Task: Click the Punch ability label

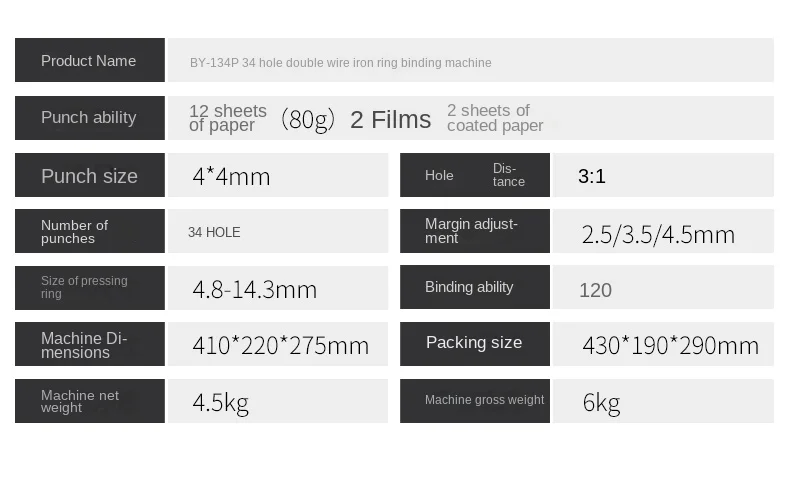Action: coord(89,118)
